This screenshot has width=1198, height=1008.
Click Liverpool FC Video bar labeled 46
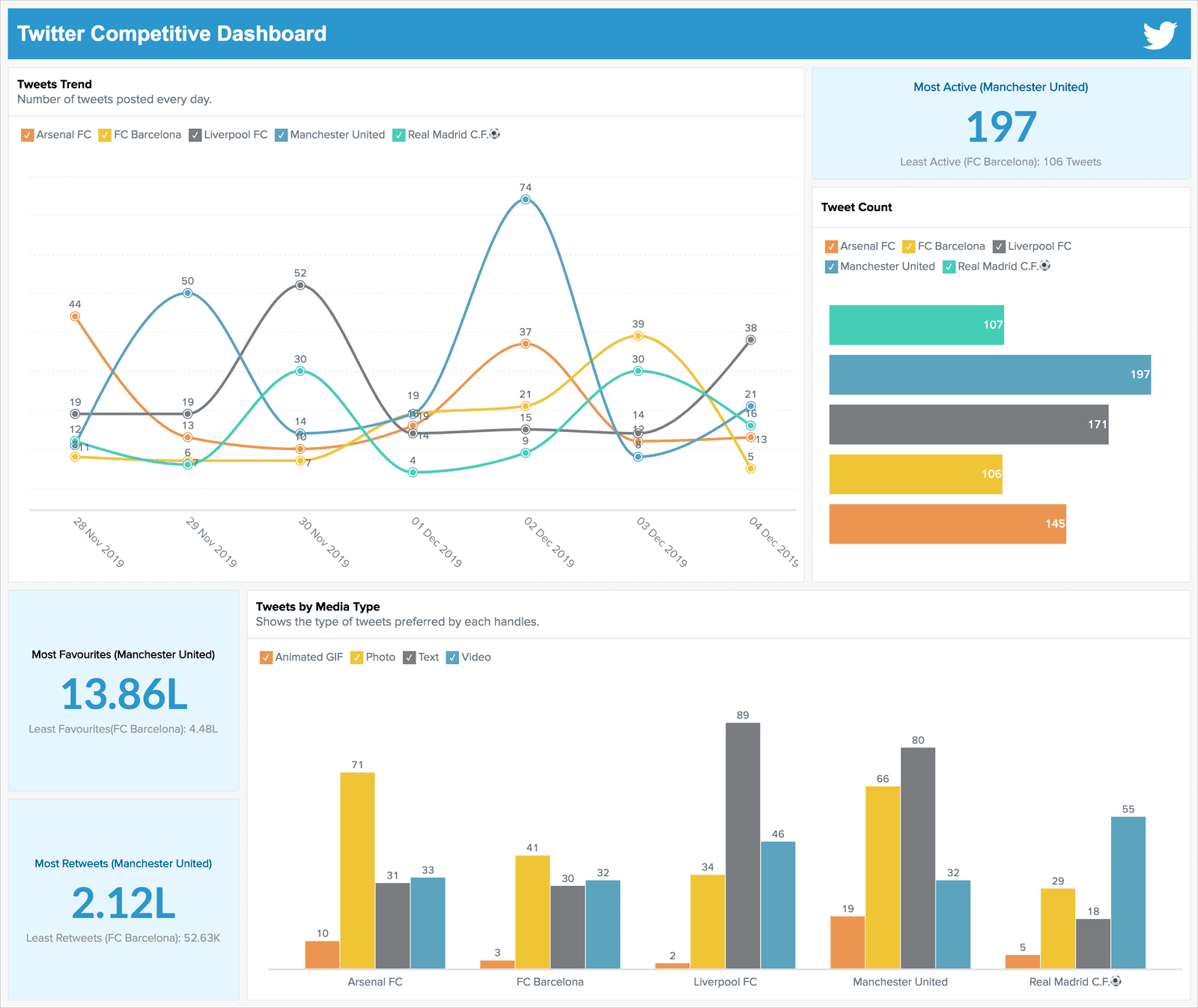coord(778,905)
